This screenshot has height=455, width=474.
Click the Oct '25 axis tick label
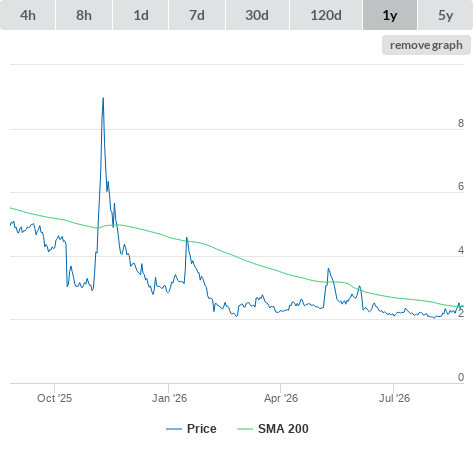pyautogui.click(x=54, y=398)
